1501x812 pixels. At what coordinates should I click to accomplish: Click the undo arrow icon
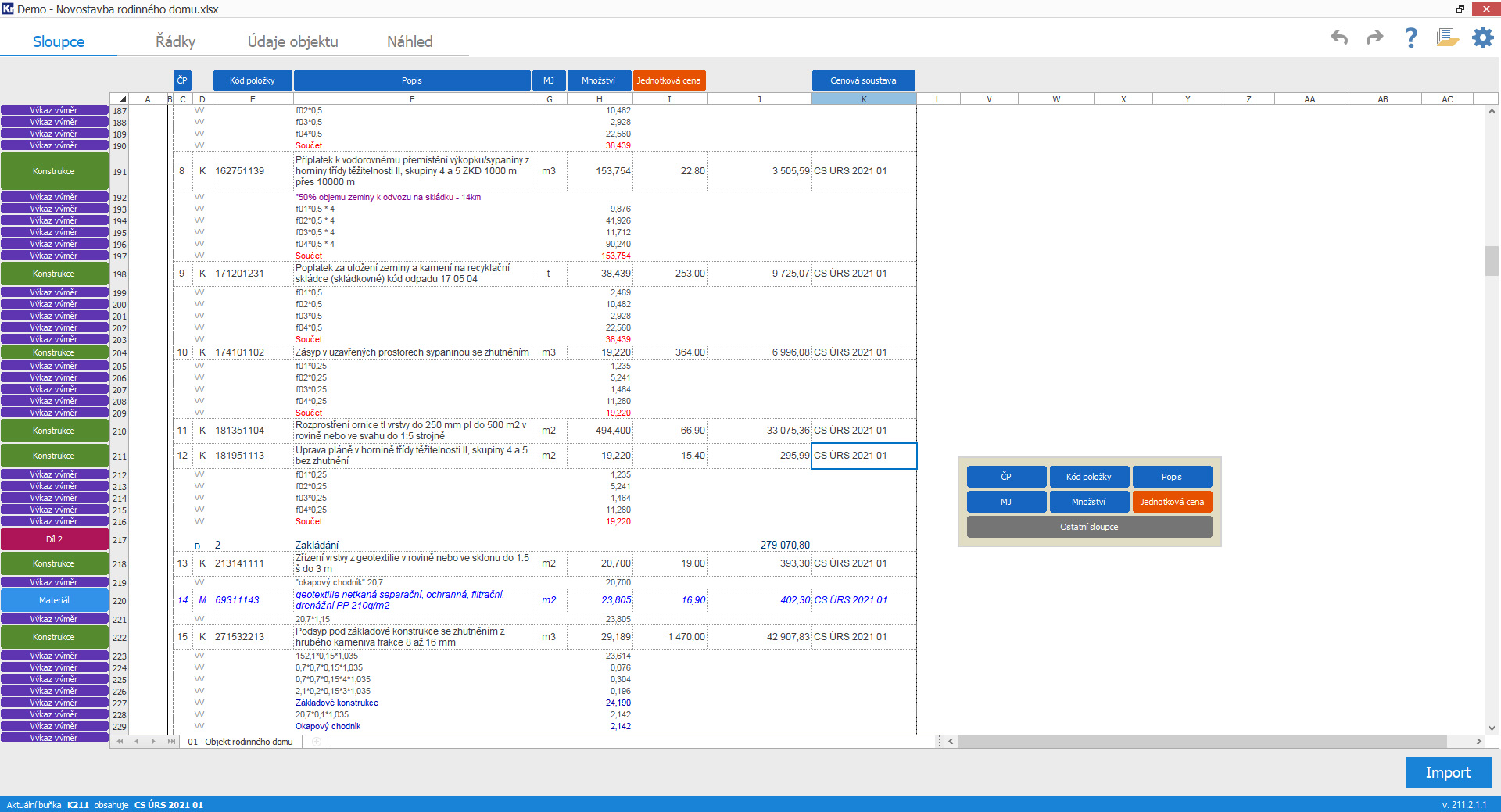coord(1339,38)
